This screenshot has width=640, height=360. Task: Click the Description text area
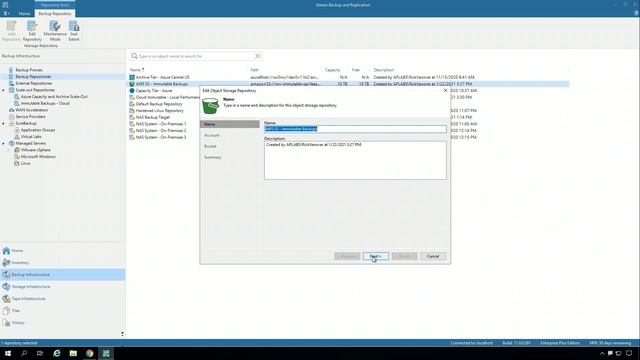(355, 160)
